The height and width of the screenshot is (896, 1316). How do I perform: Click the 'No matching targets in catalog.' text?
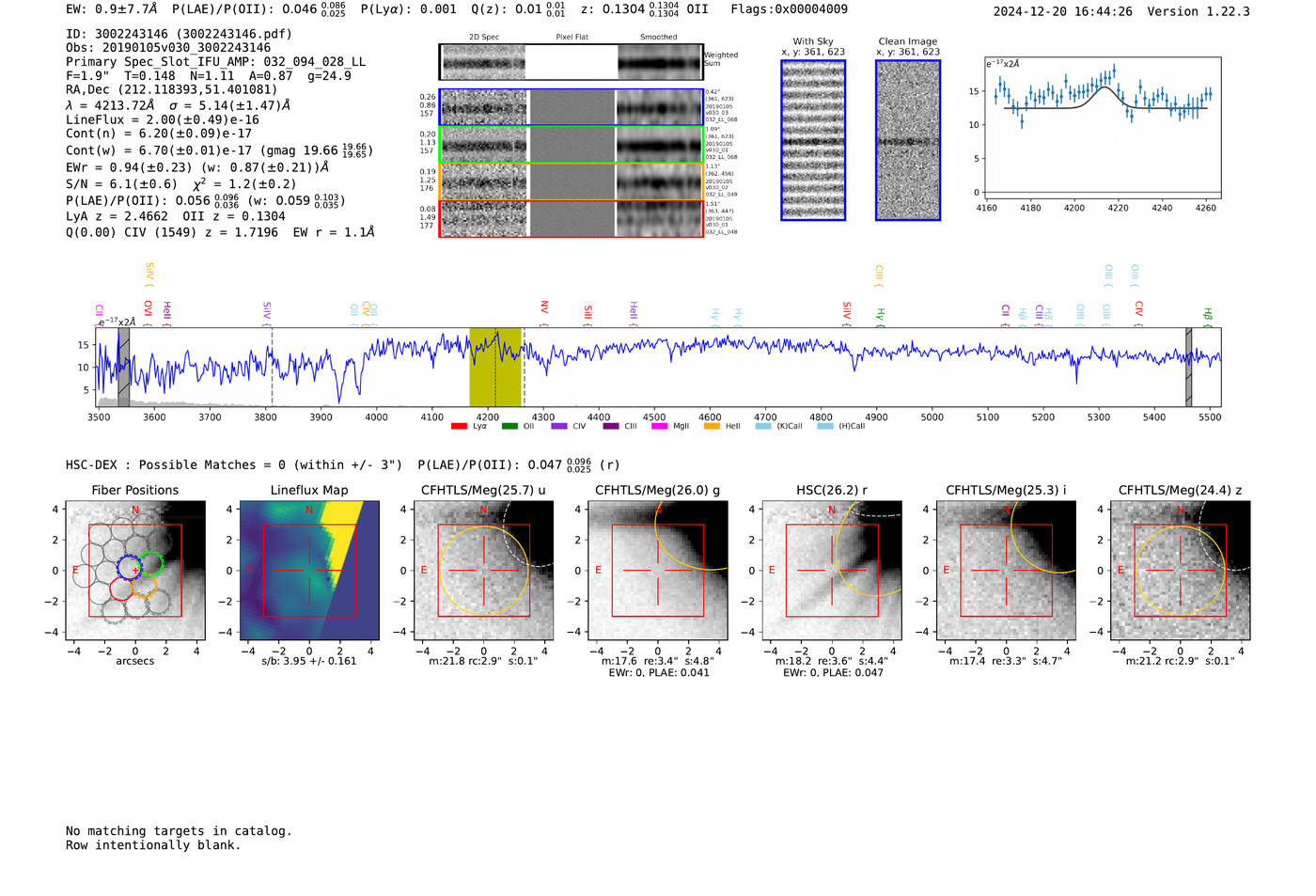click(x=179, y=831)
